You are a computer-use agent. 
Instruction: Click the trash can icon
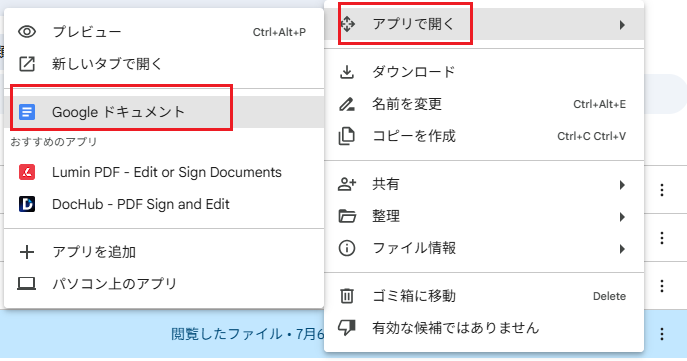(347, 296)
